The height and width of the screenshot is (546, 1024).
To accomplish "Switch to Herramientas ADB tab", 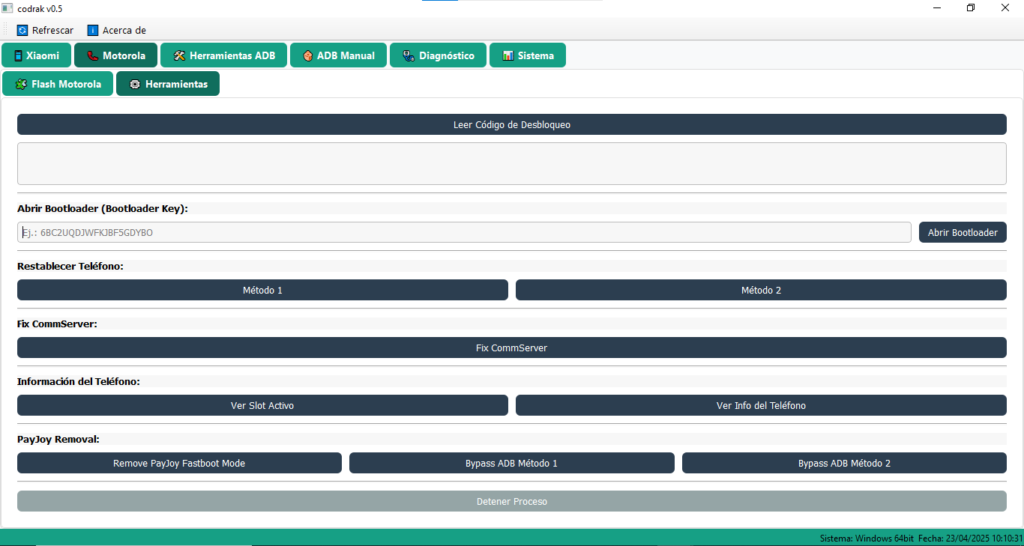I will 224,56.
